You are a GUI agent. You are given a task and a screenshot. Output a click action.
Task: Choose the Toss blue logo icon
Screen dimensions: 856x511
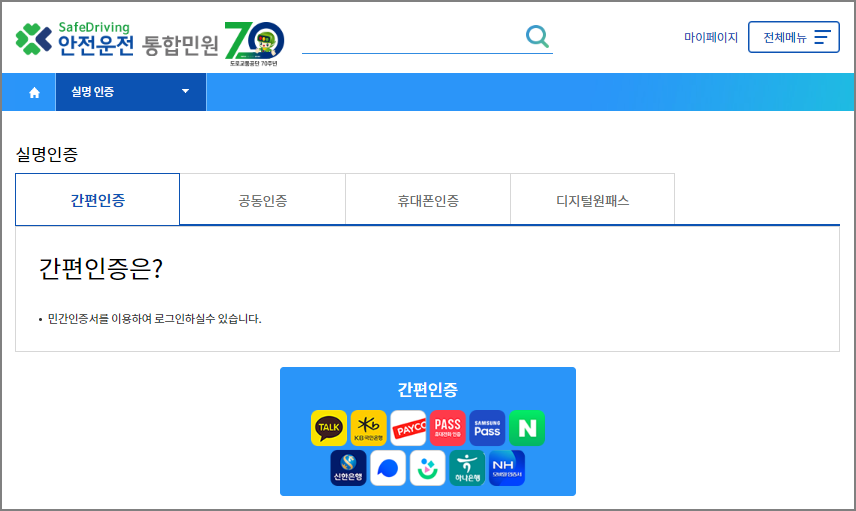[x=388, y=468]
